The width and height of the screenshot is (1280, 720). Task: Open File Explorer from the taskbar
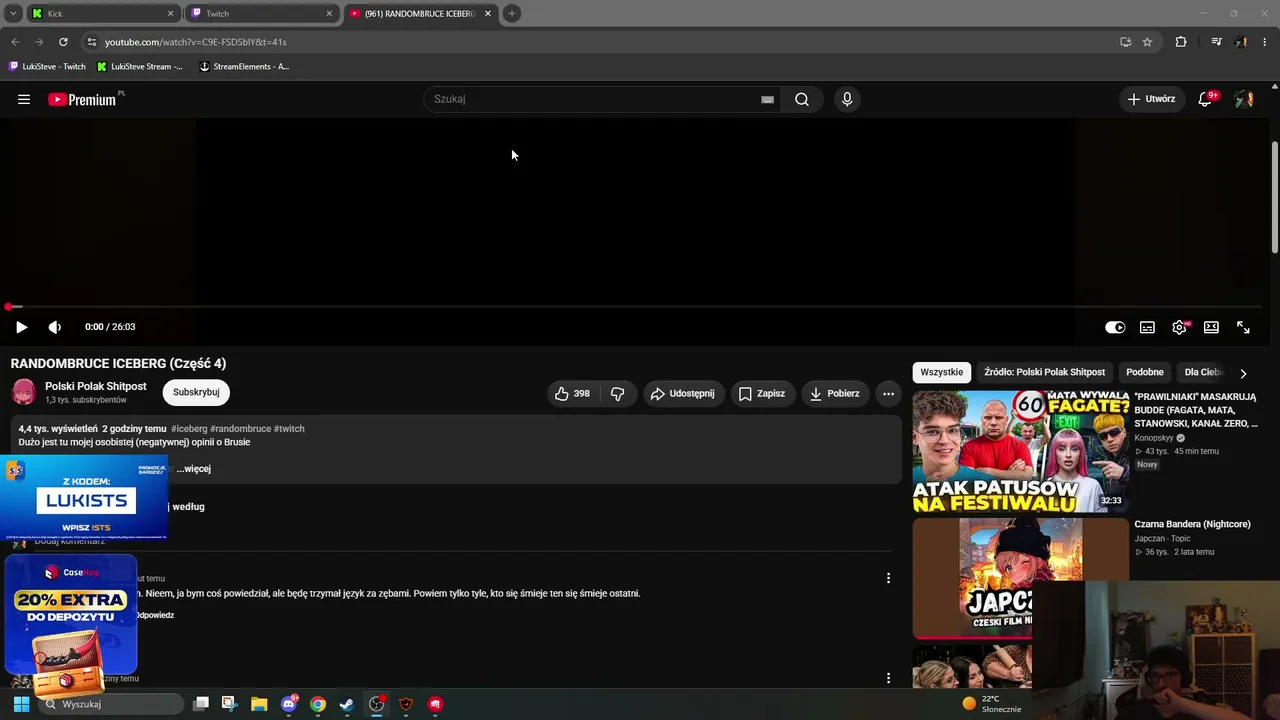259,704
